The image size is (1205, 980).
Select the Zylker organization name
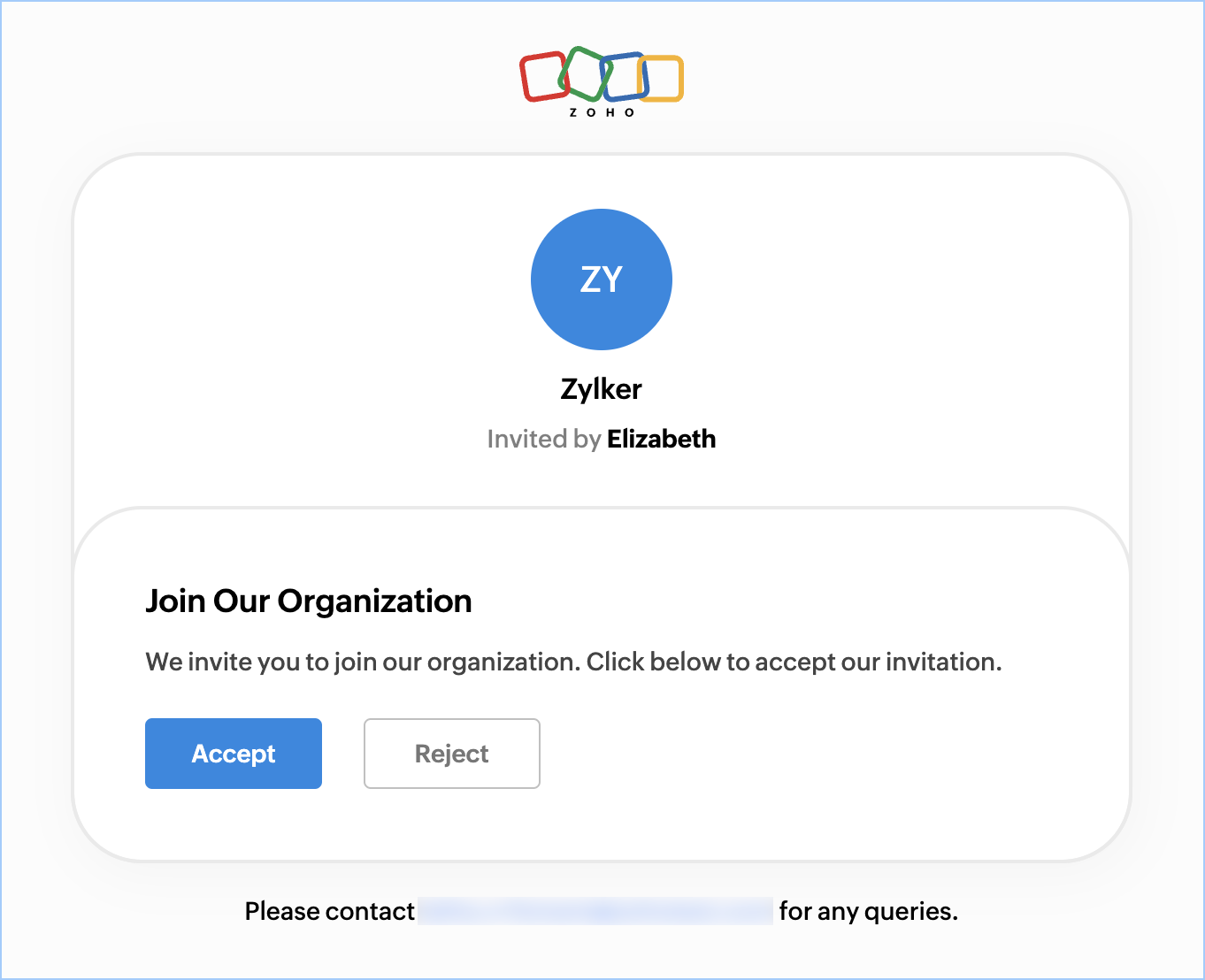coord(602,389)
